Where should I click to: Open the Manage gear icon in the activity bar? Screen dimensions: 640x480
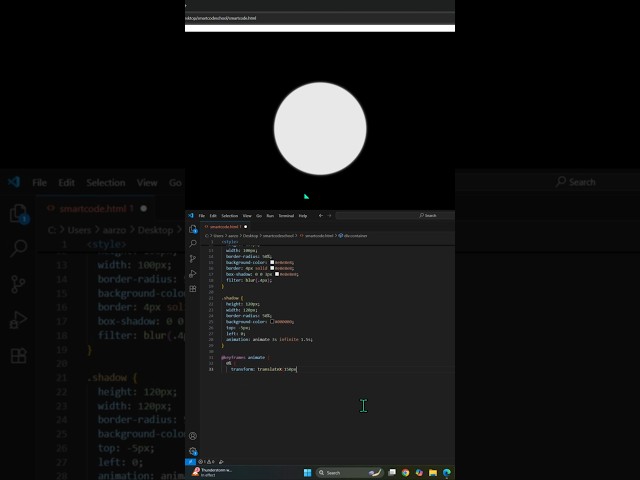193,451
